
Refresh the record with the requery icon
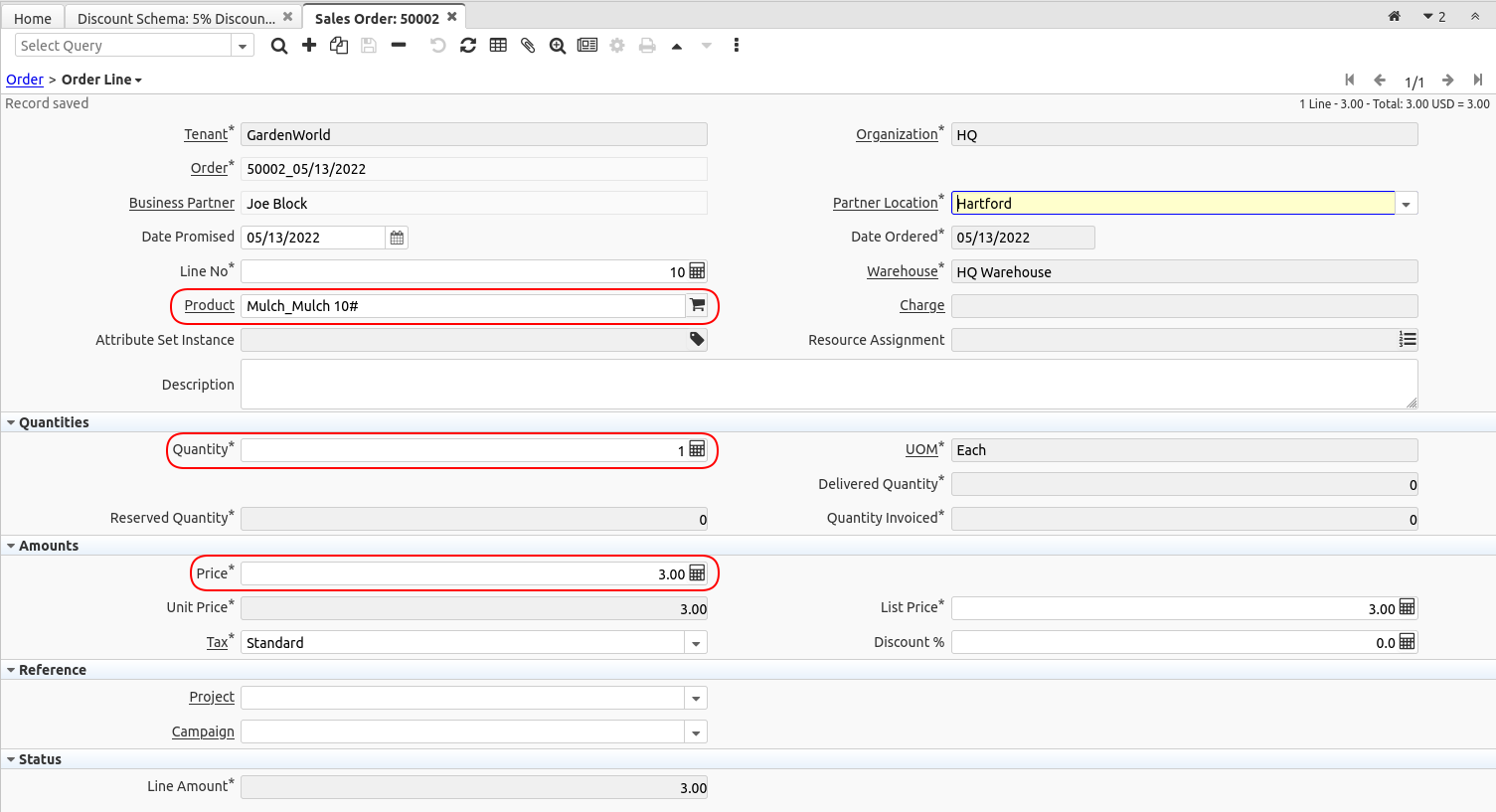tap(468, 46)
